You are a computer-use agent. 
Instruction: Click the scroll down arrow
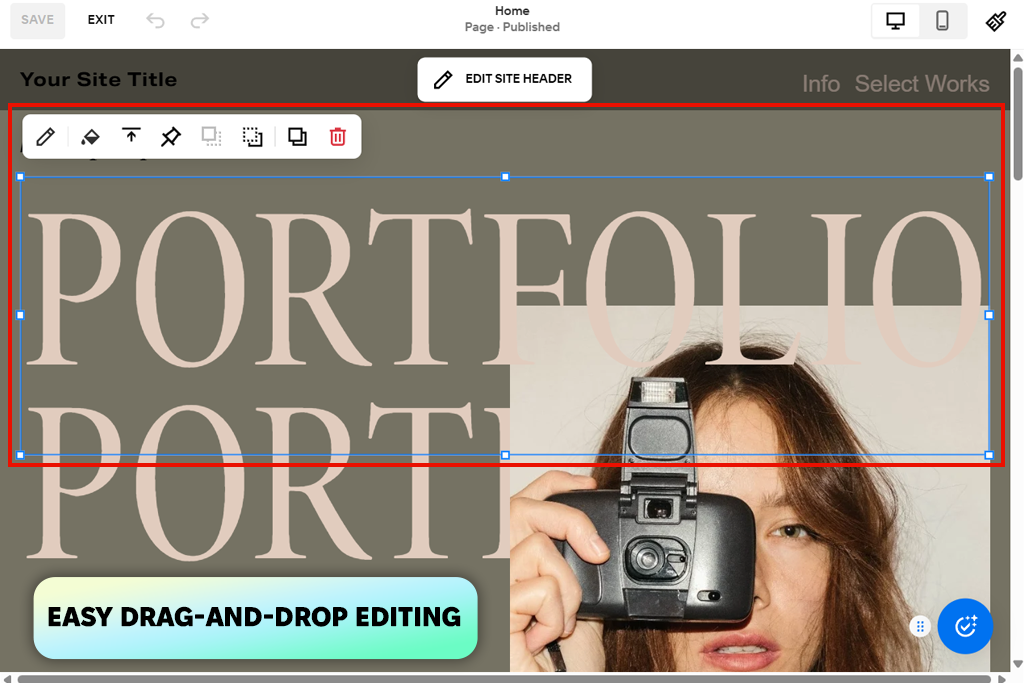1017,664
